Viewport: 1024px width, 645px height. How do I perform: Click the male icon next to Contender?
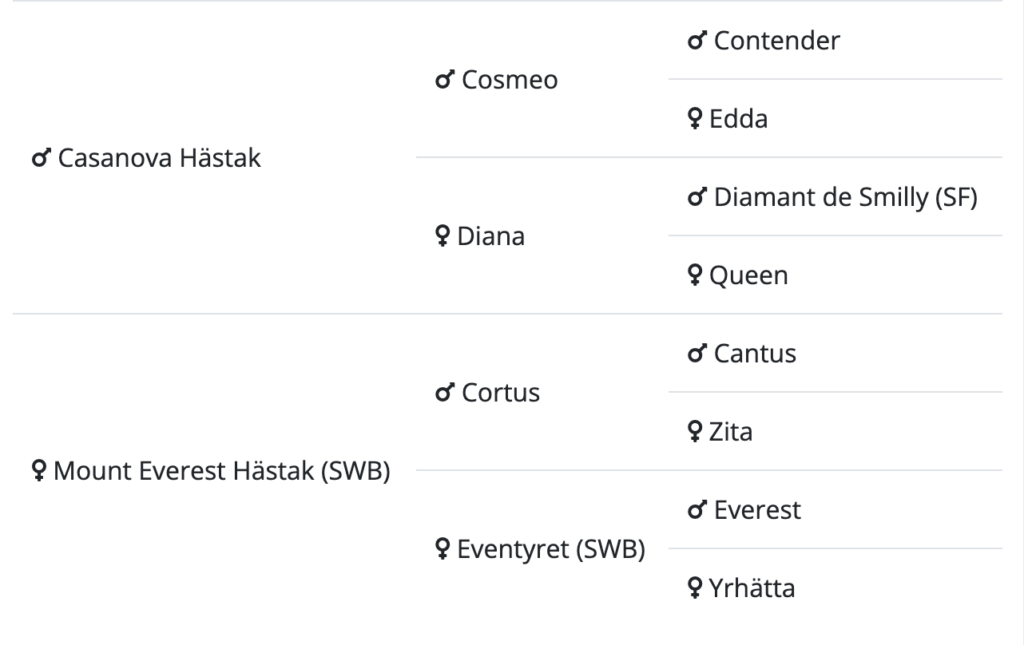[697, 40]
